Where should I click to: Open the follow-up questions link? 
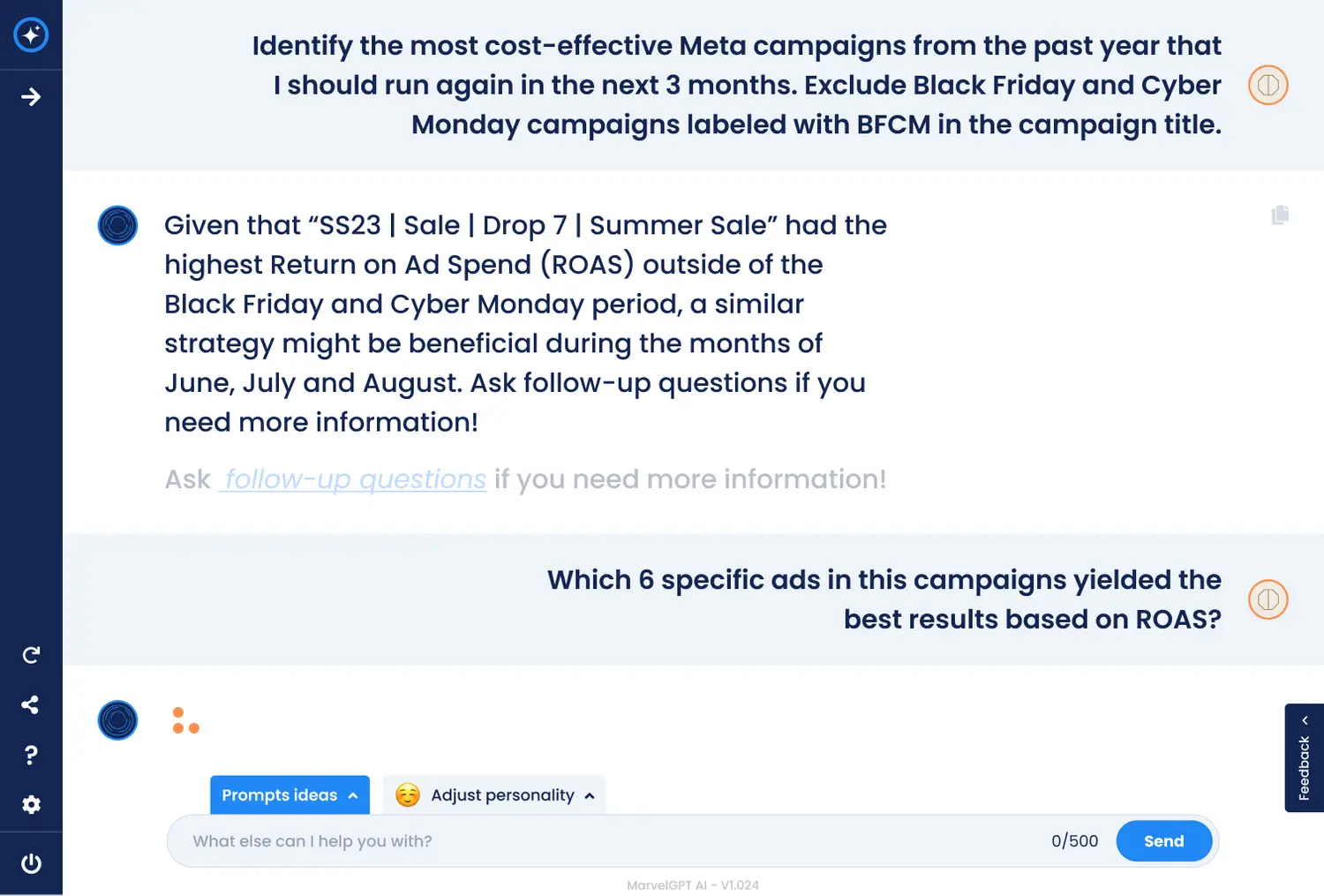pos(353,479)
